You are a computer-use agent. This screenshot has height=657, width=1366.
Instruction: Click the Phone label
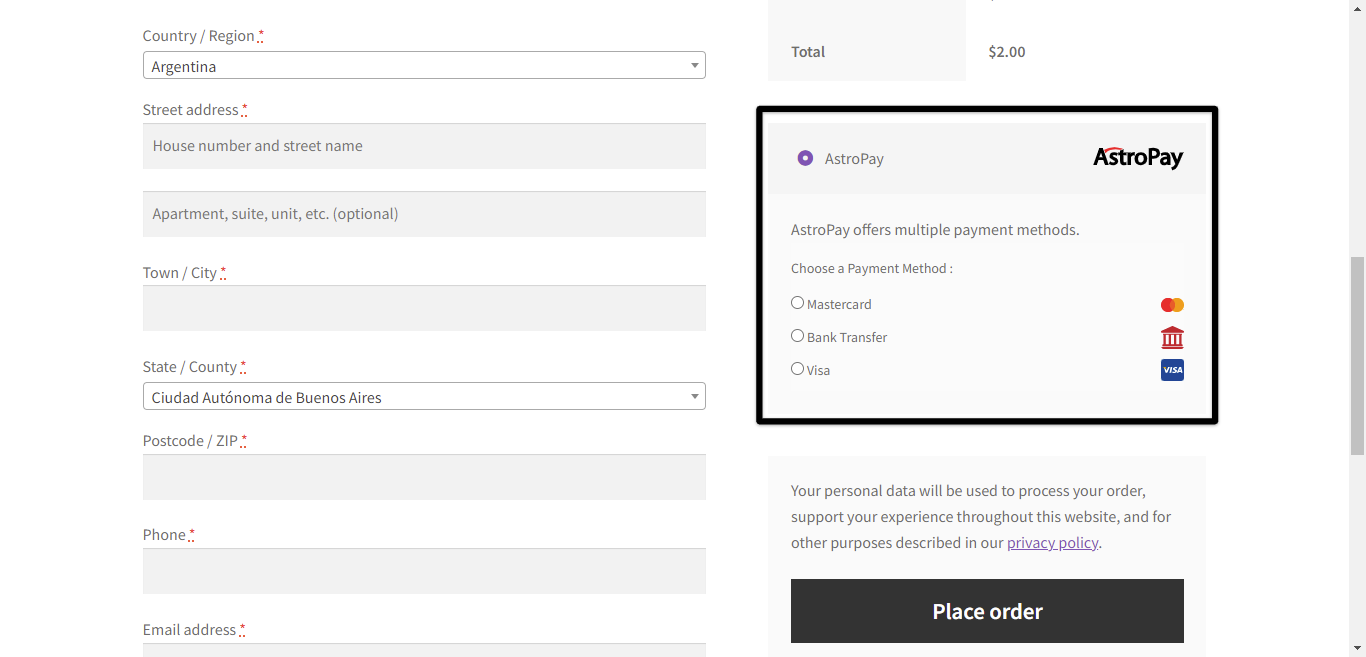164,535
